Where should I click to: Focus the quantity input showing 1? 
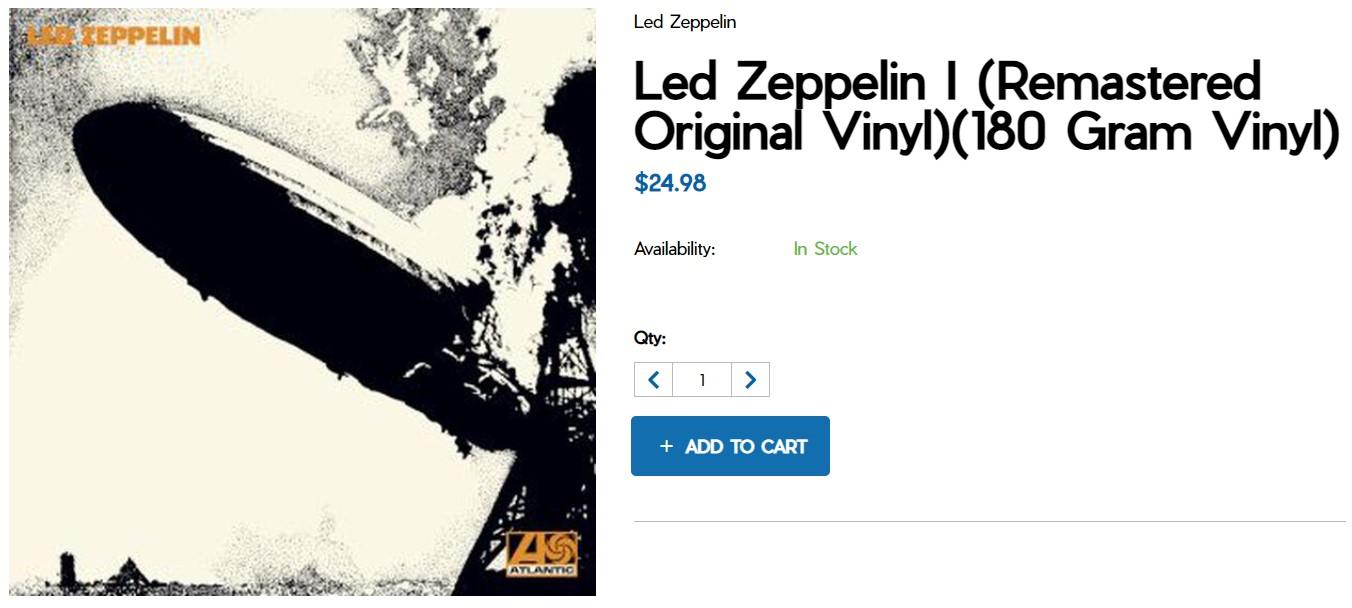pos(702,380)
